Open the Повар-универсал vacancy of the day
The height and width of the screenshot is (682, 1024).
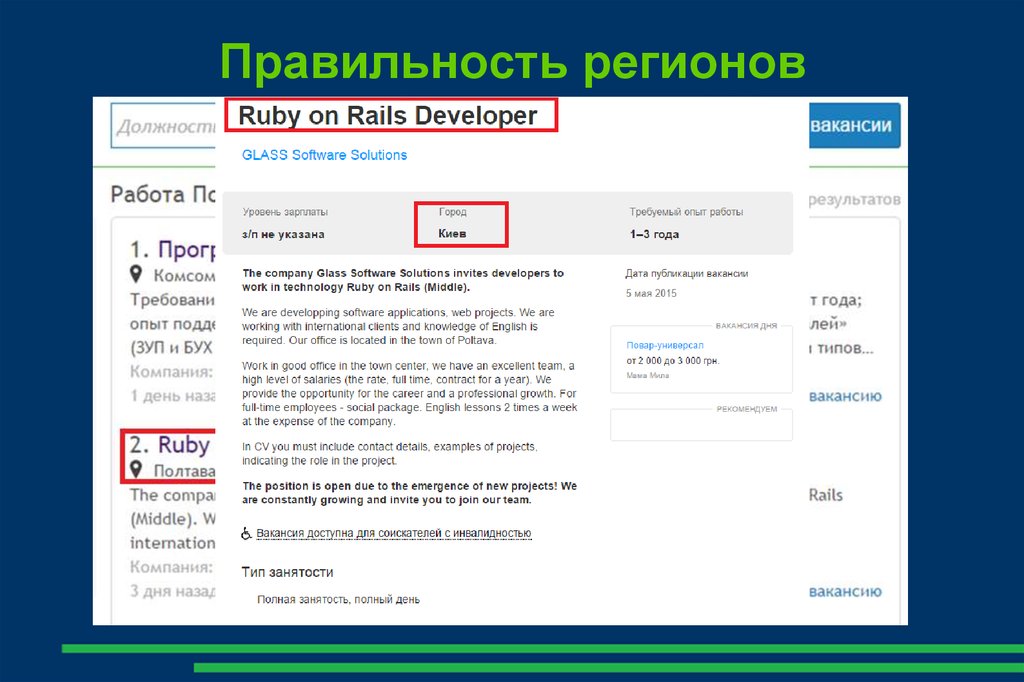click(x=666, y=344)
